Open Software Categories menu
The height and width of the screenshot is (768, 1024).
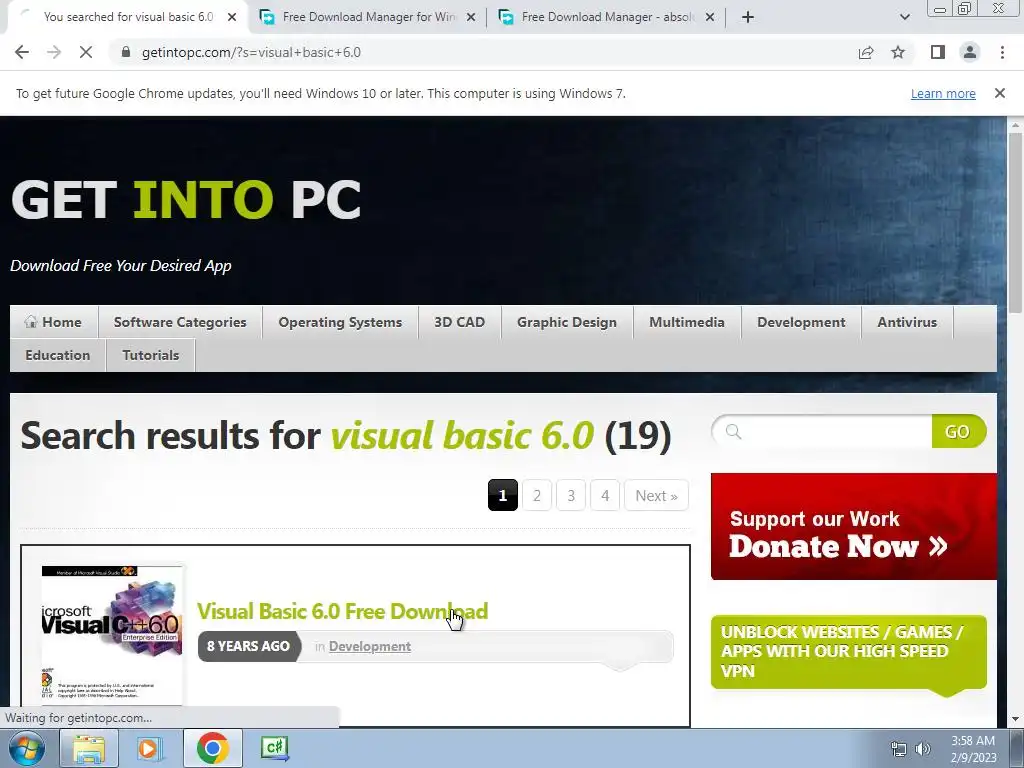pyautogui.click(x=180, y=322)
